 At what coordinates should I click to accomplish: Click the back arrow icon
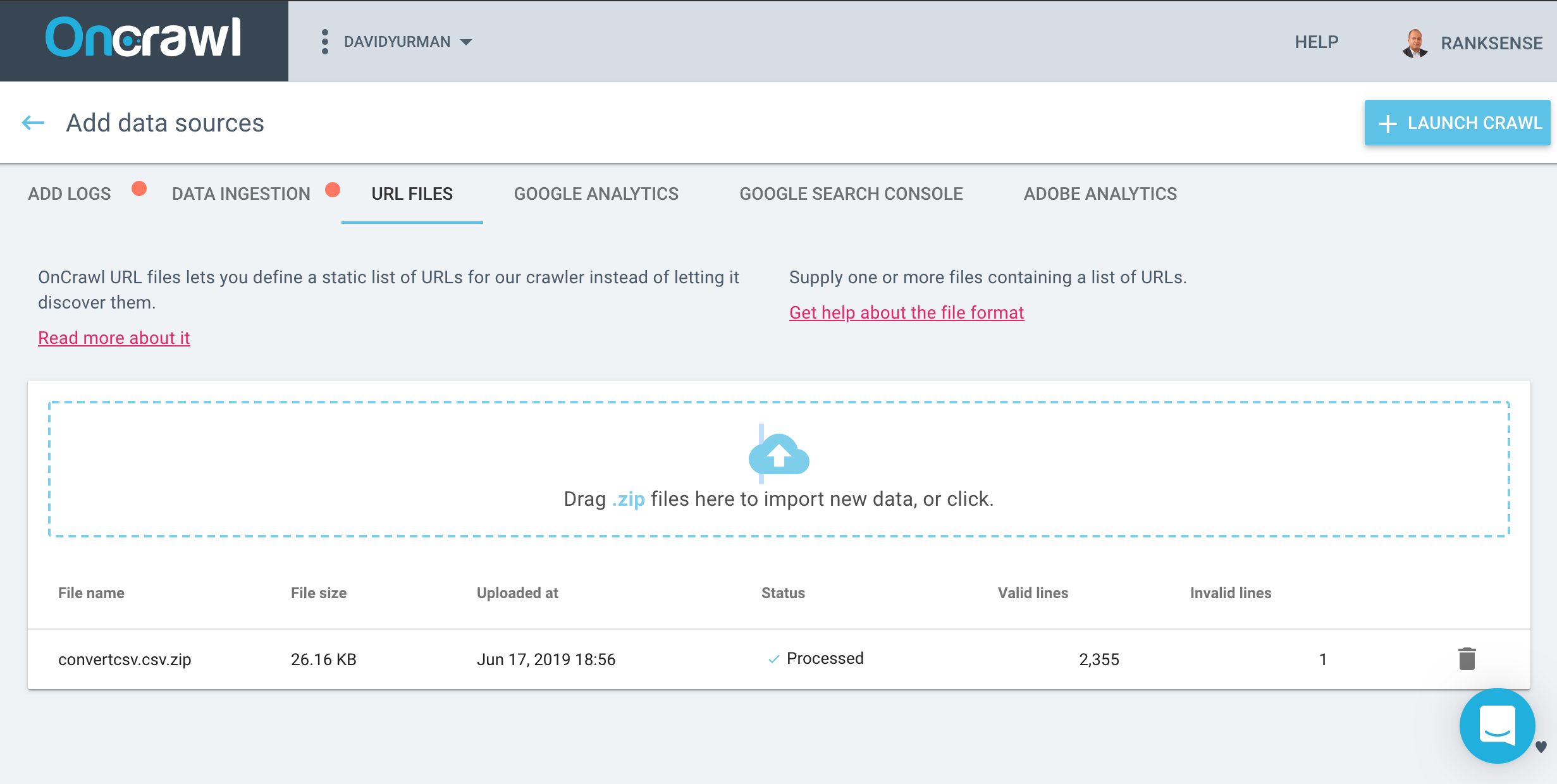[x=33, y=123]
